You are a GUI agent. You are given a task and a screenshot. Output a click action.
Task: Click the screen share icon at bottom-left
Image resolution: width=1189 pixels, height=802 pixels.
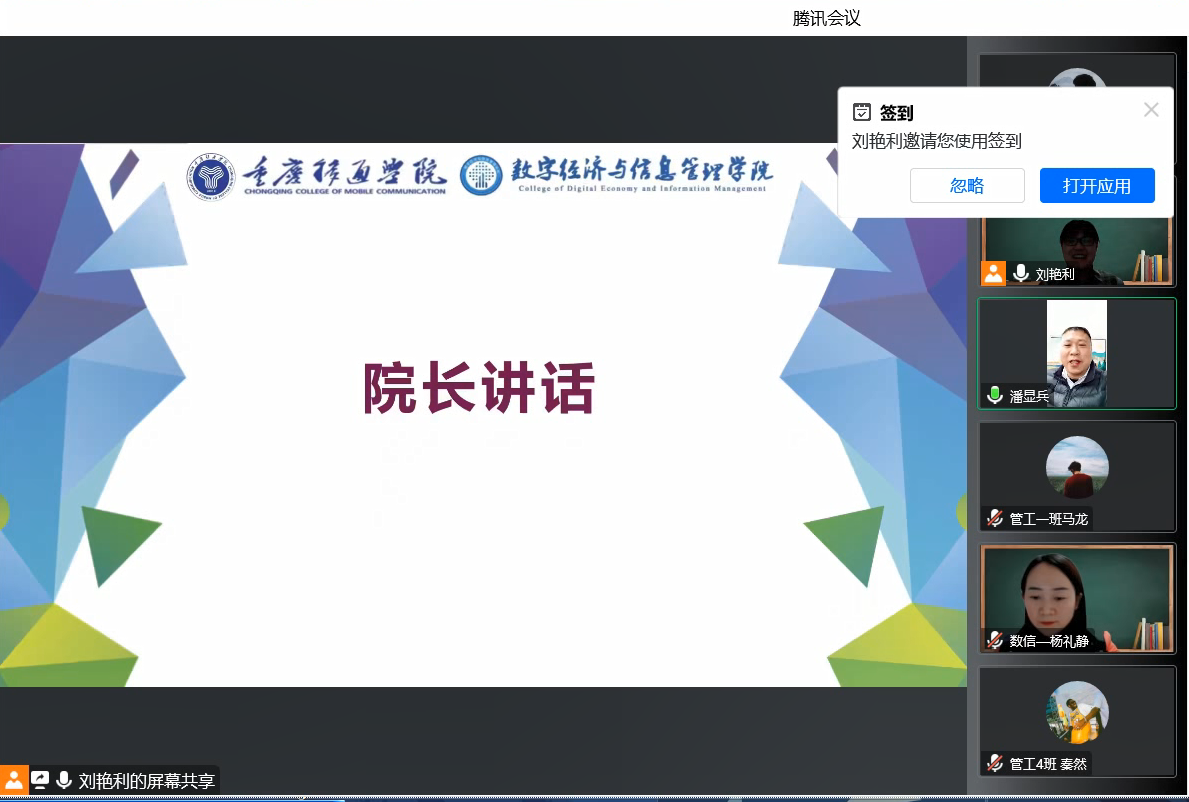click(40, 780)
